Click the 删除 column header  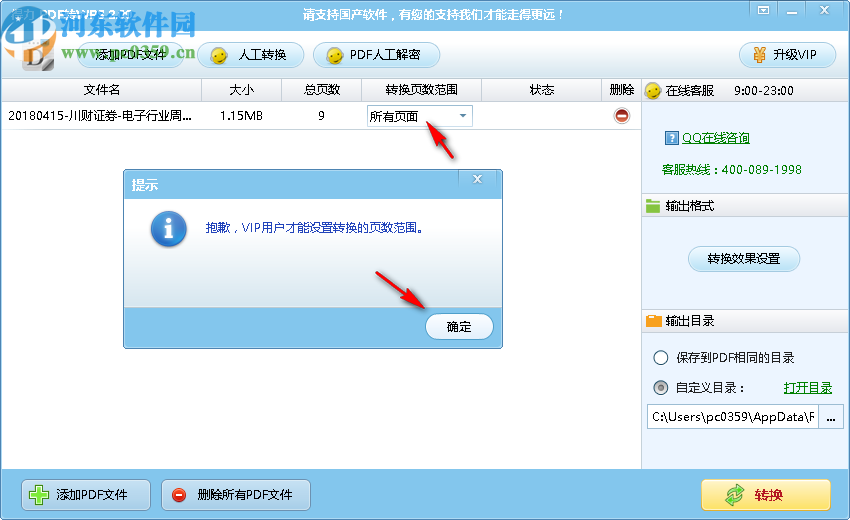pos(622,90)
